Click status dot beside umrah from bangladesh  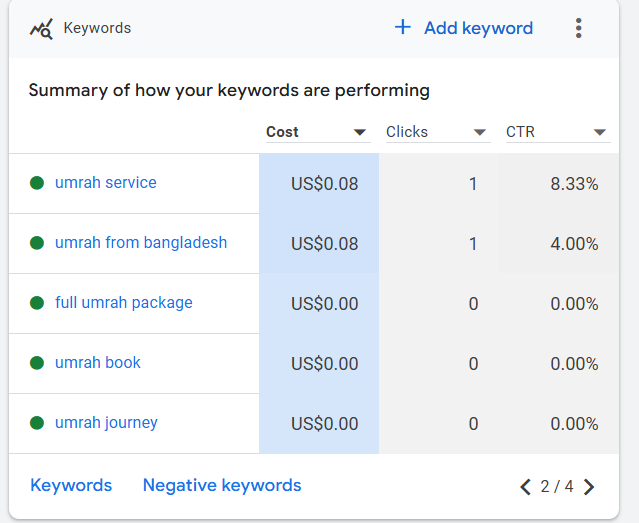click(x=37, y=243)
